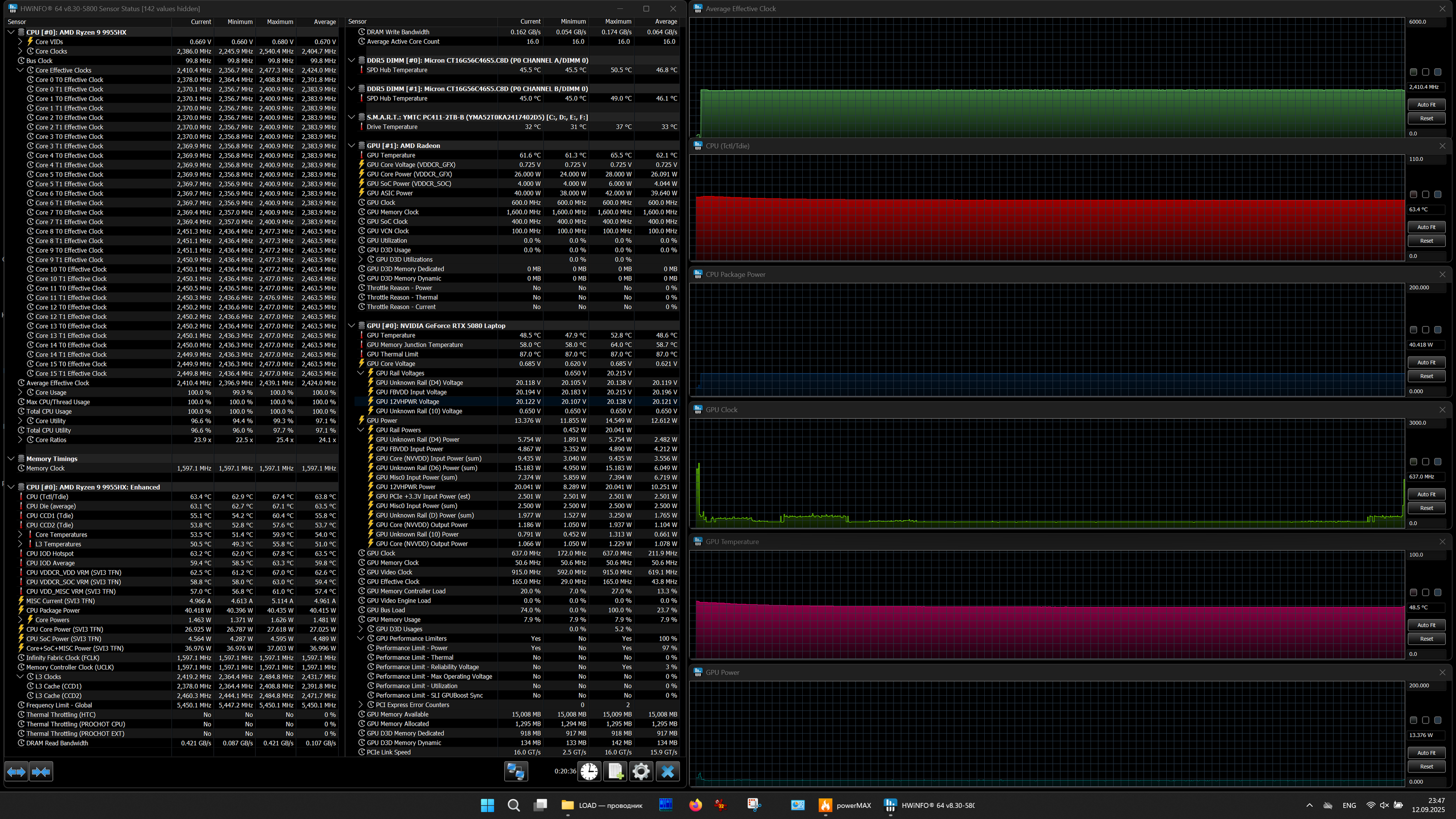Edit the 3000.0 max value of GPU Clock graph
Viewport: 1456px width, 819px height.
1424,423
